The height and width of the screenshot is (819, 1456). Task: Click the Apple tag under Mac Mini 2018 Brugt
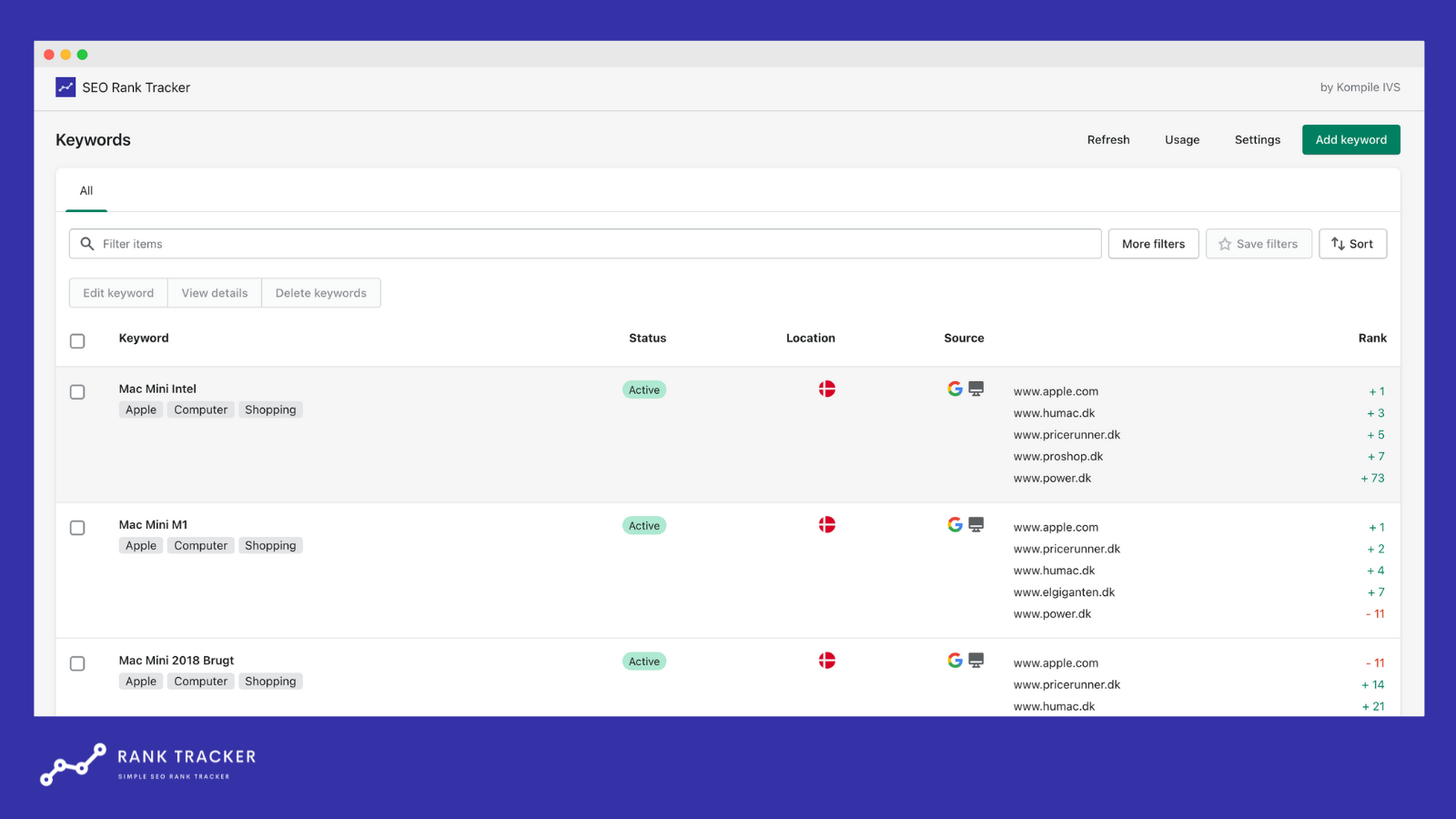point(141,682)
